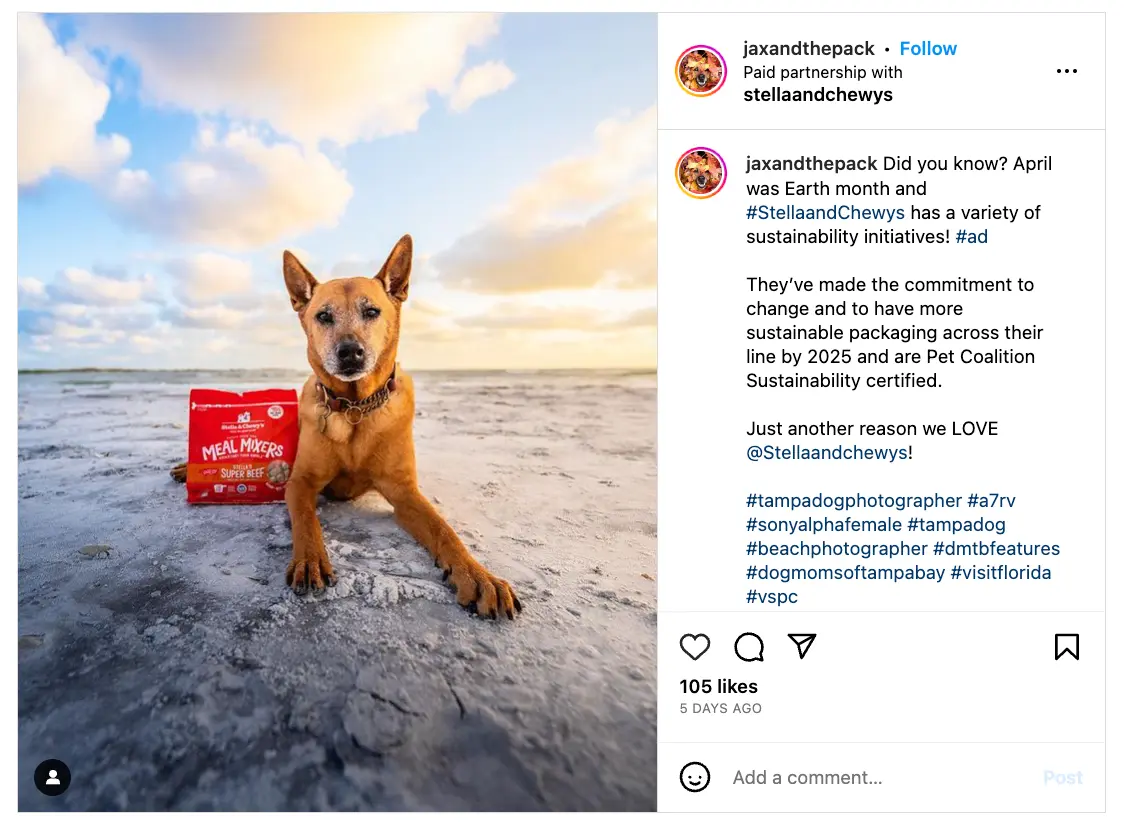Viewport: 1124px width, 834px height.
Task: Open #tampadogphotographer hashtag
Action: pos(854,501)
